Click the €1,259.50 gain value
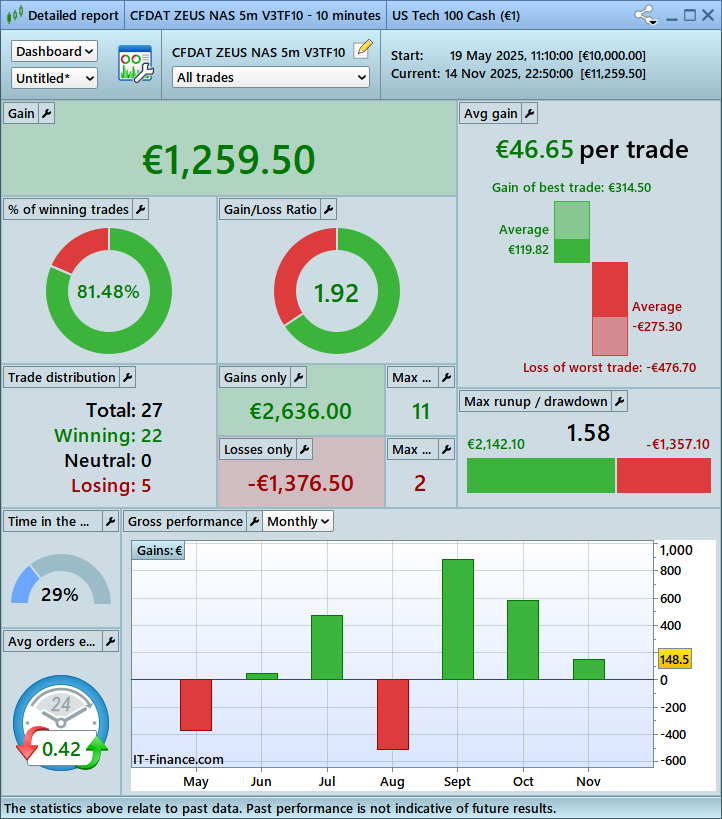 pyautogui.click(x=229, y=159)
